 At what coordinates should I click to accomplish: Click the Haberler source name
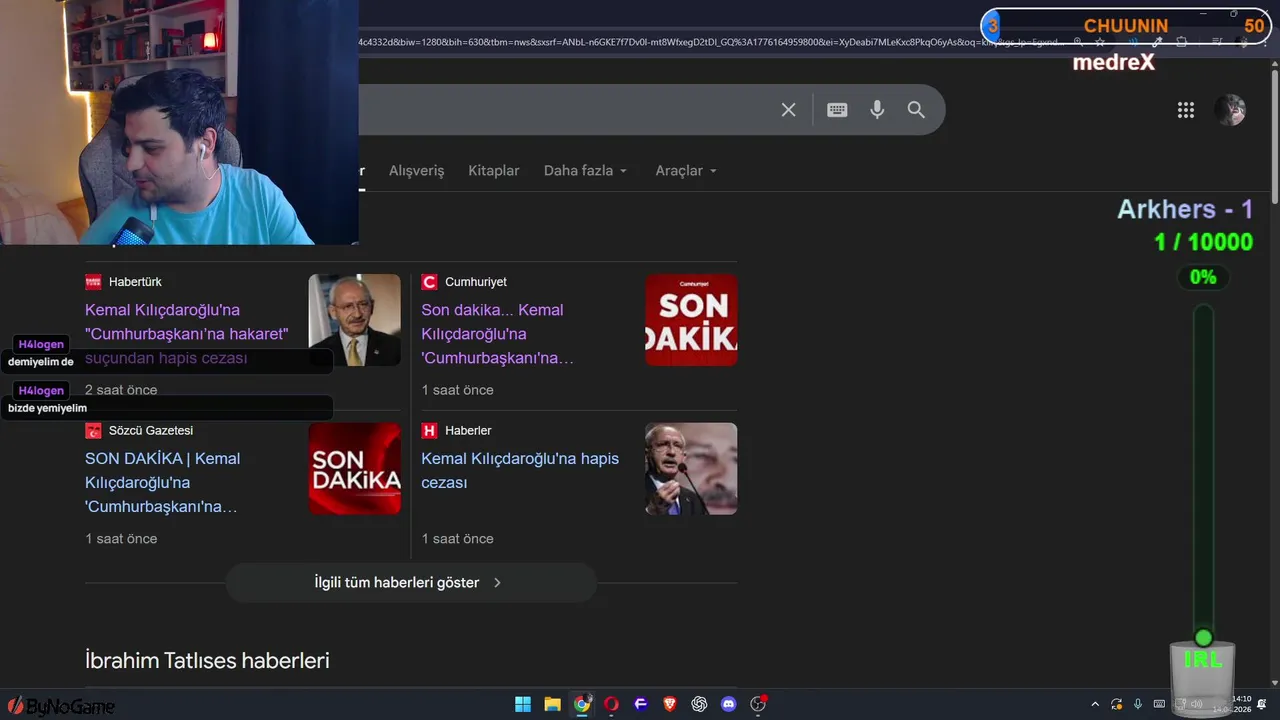[468, 430]
